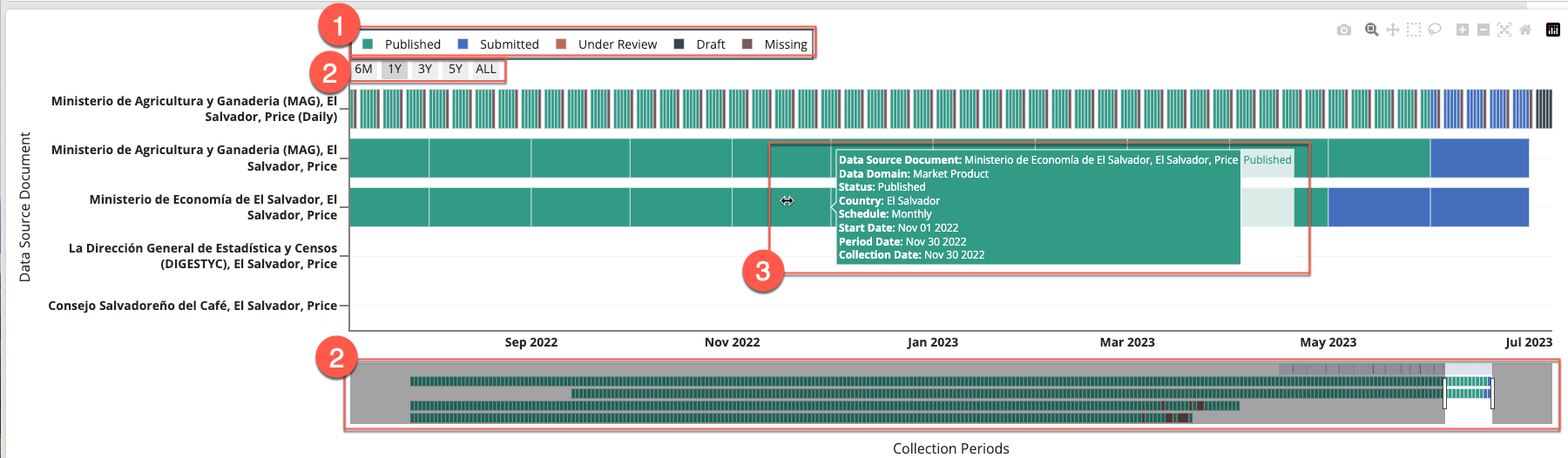Select the Pan tool icon
This screenshot has width=1568, height=458.
pos(1392,30)
